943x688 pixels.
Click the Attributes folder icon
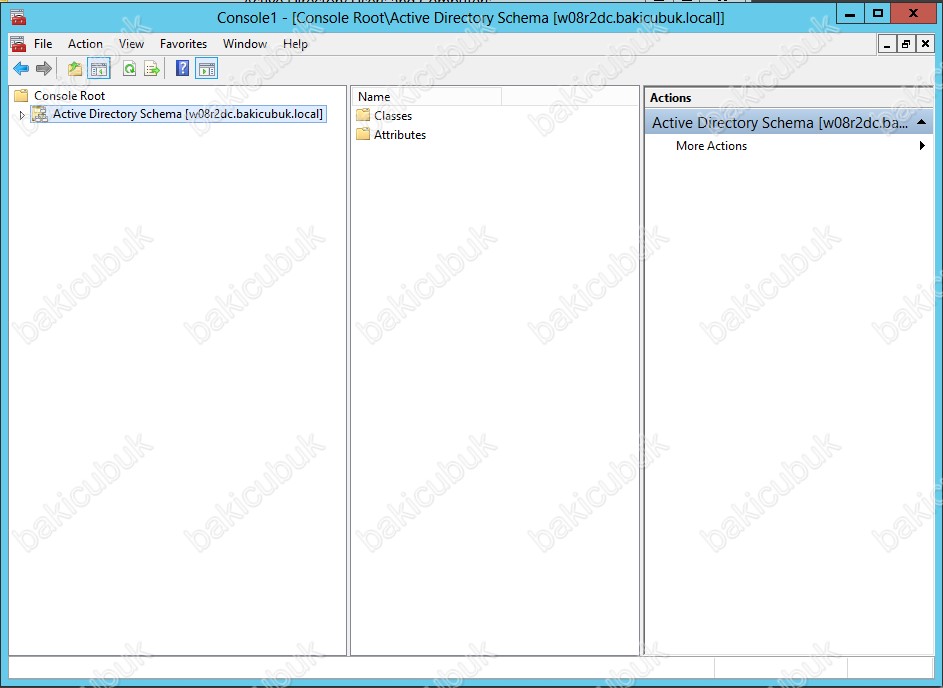pos(363,134)
